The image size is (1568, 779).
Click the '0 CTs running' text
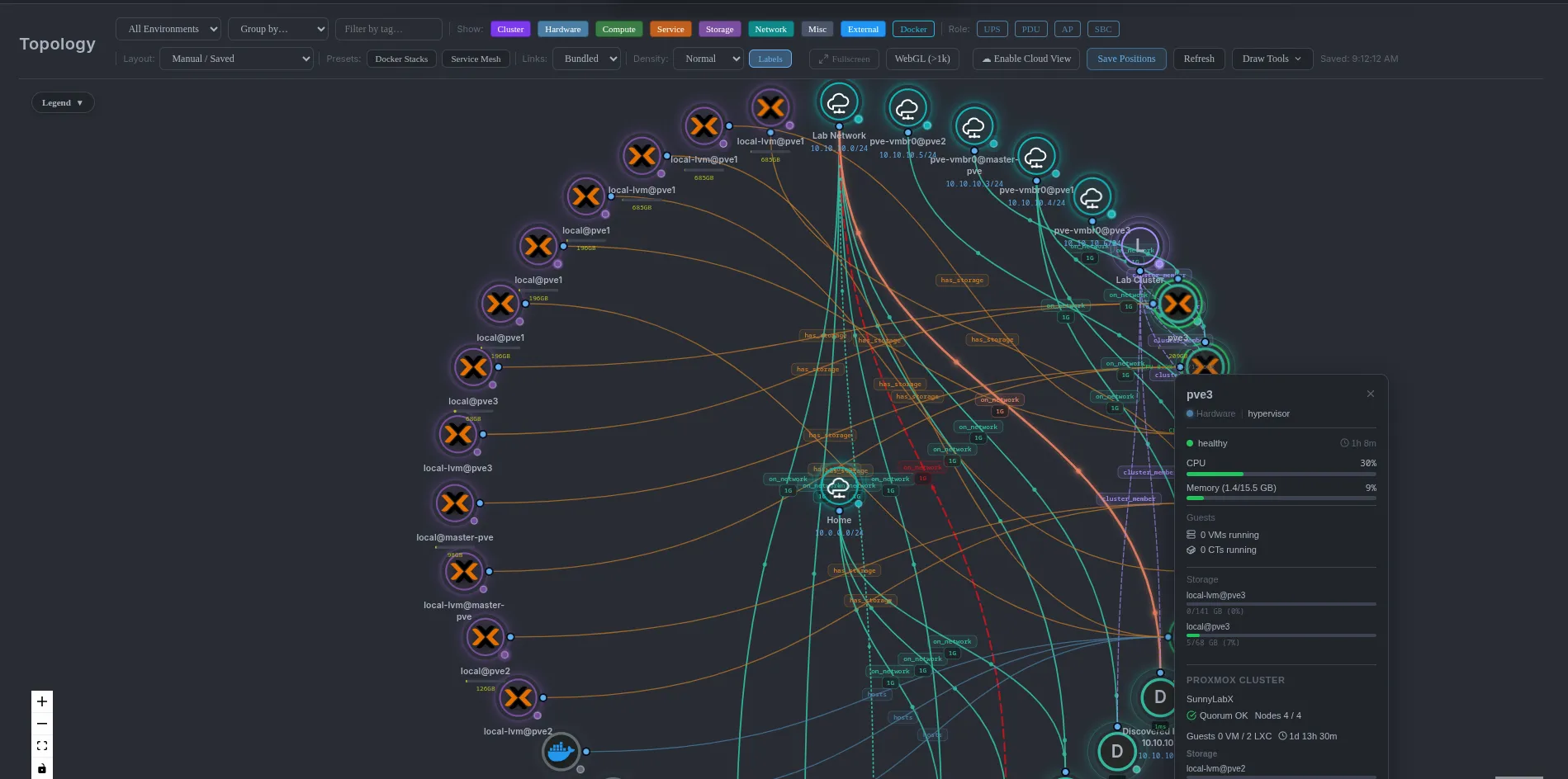pyautogui.click(x=1229, y=550)
